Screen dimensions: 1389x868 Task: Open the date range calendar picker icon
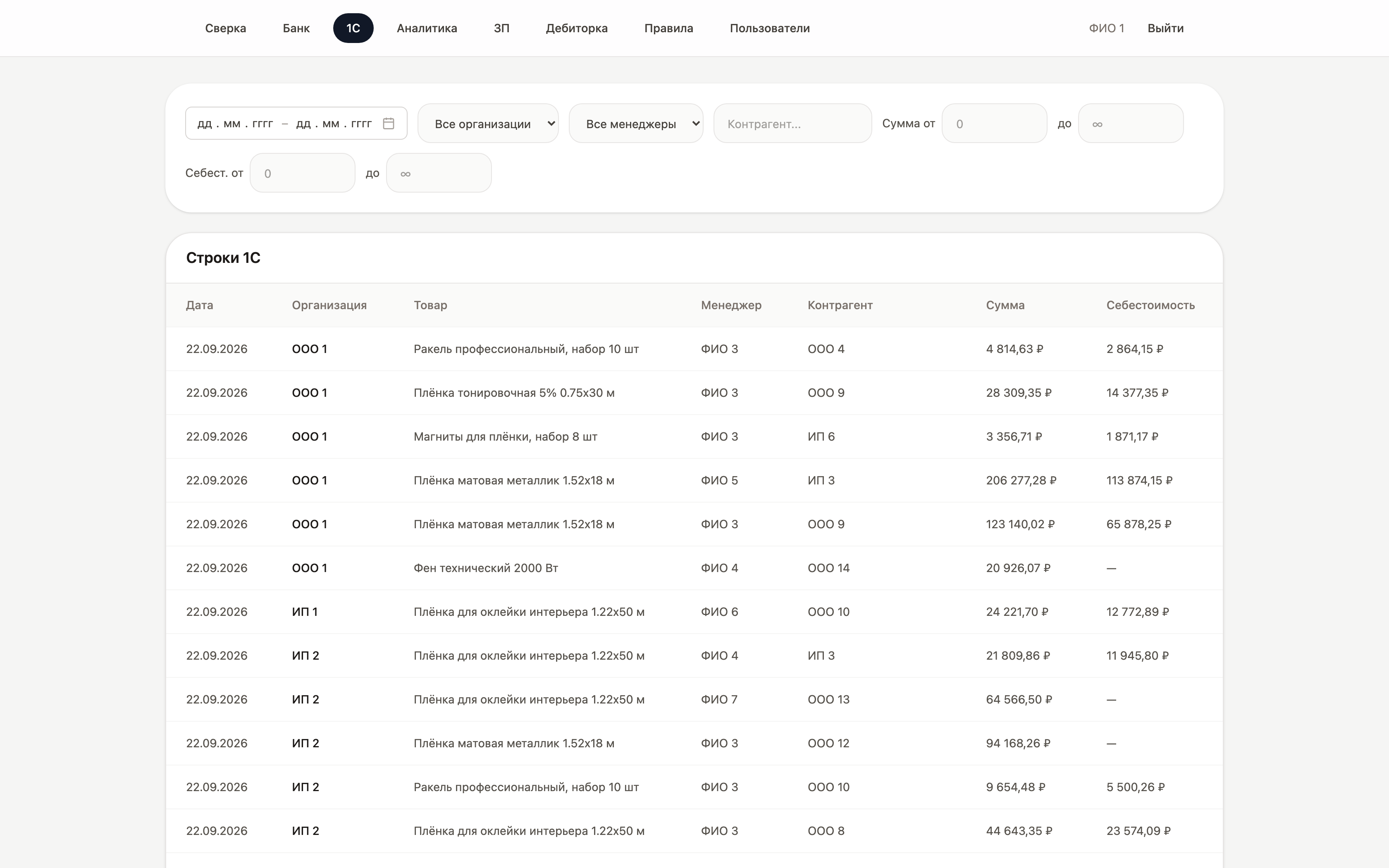click(x=389, y=124)
